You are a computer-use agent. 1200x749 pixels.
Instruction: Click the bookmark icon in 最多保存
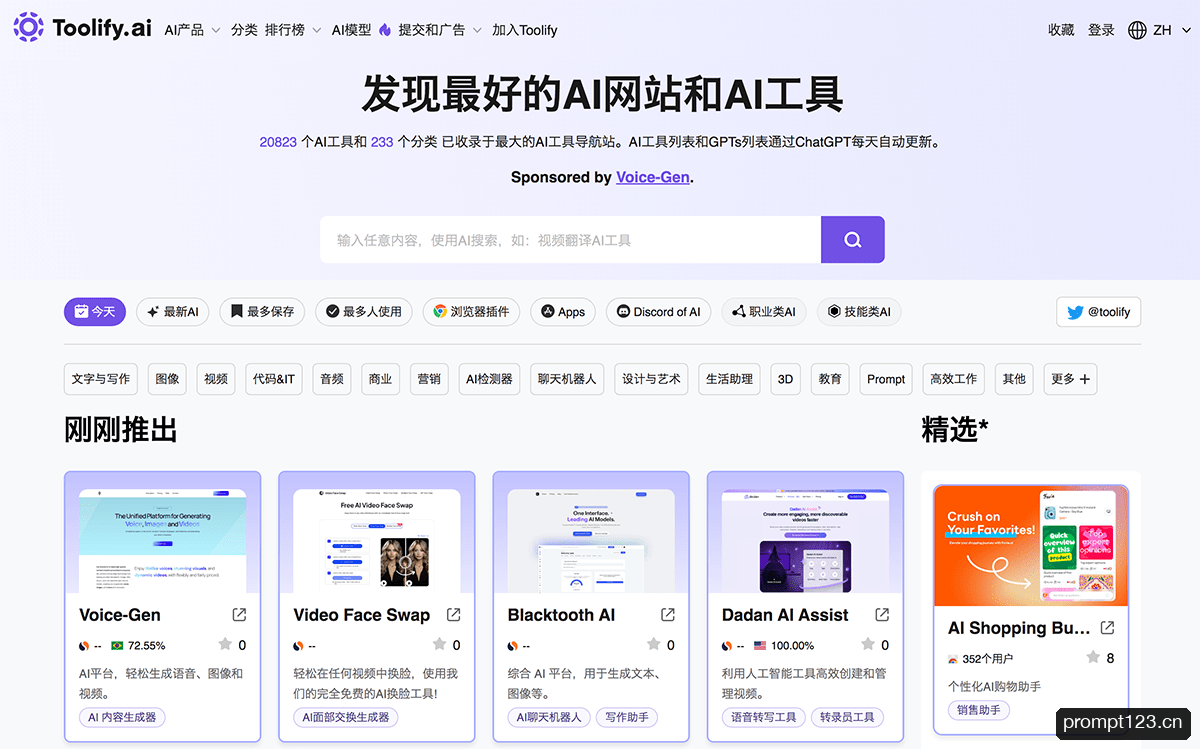click(x=237, y=312)
